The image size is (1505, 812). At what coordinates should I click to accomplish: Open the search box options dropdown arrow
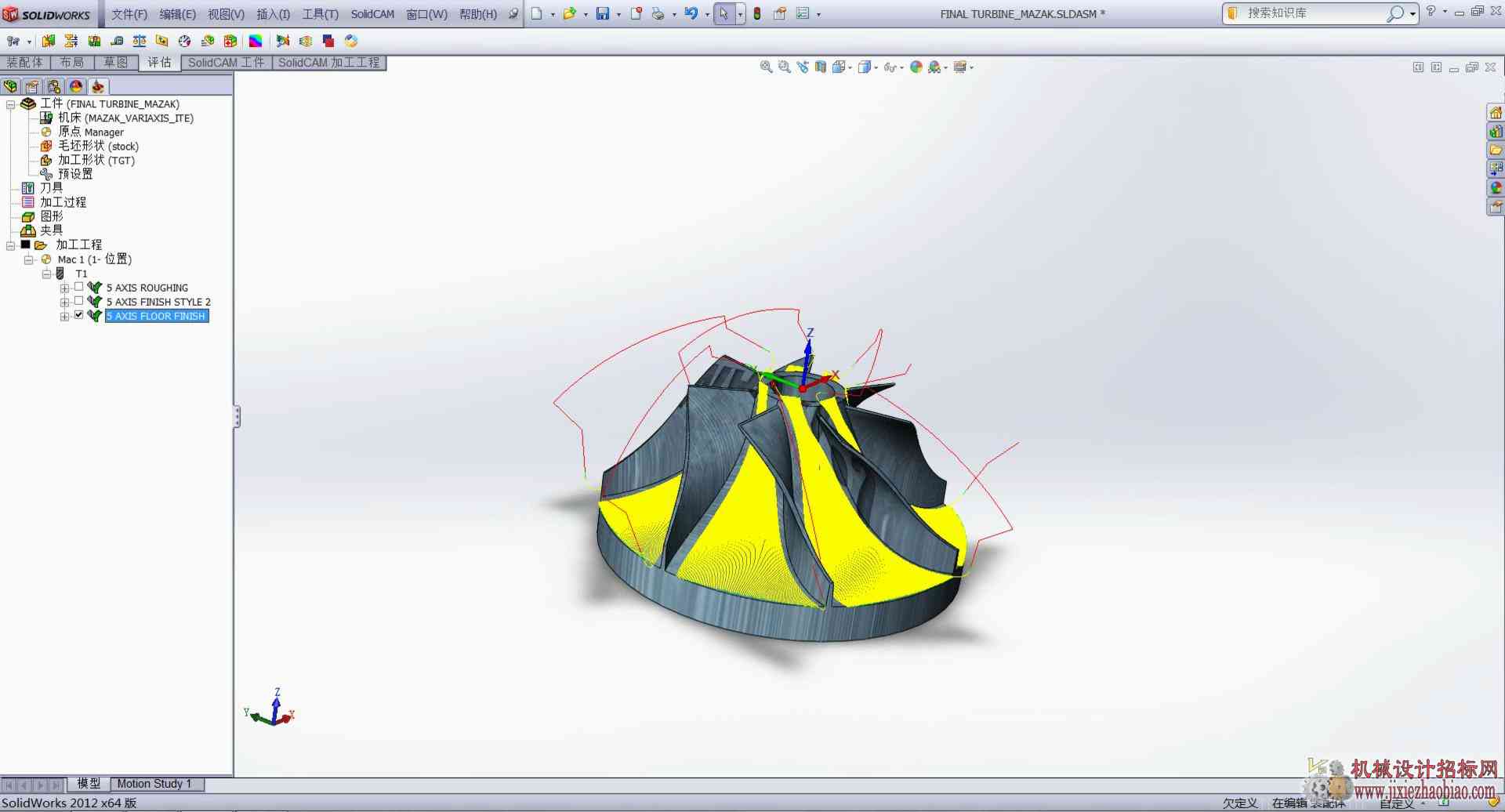pos(1413,14)
